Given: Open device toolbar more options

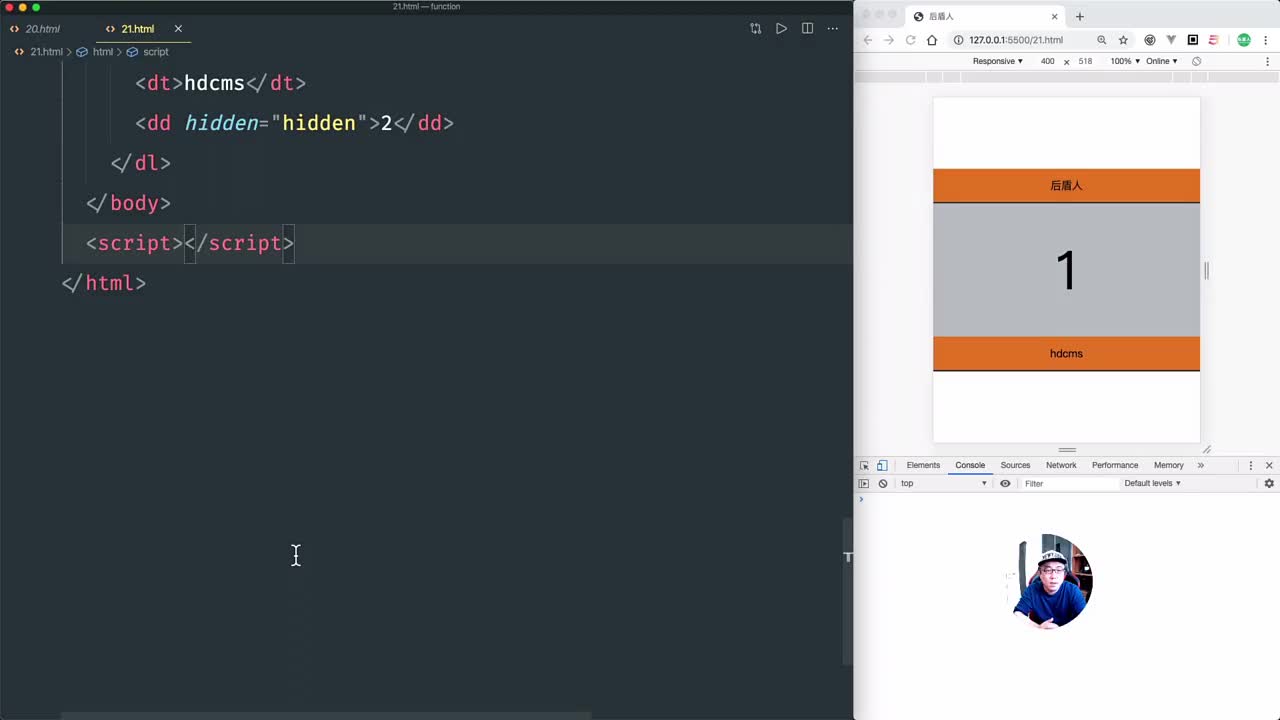Looking at the screenshot, I should coord(1268,61).
